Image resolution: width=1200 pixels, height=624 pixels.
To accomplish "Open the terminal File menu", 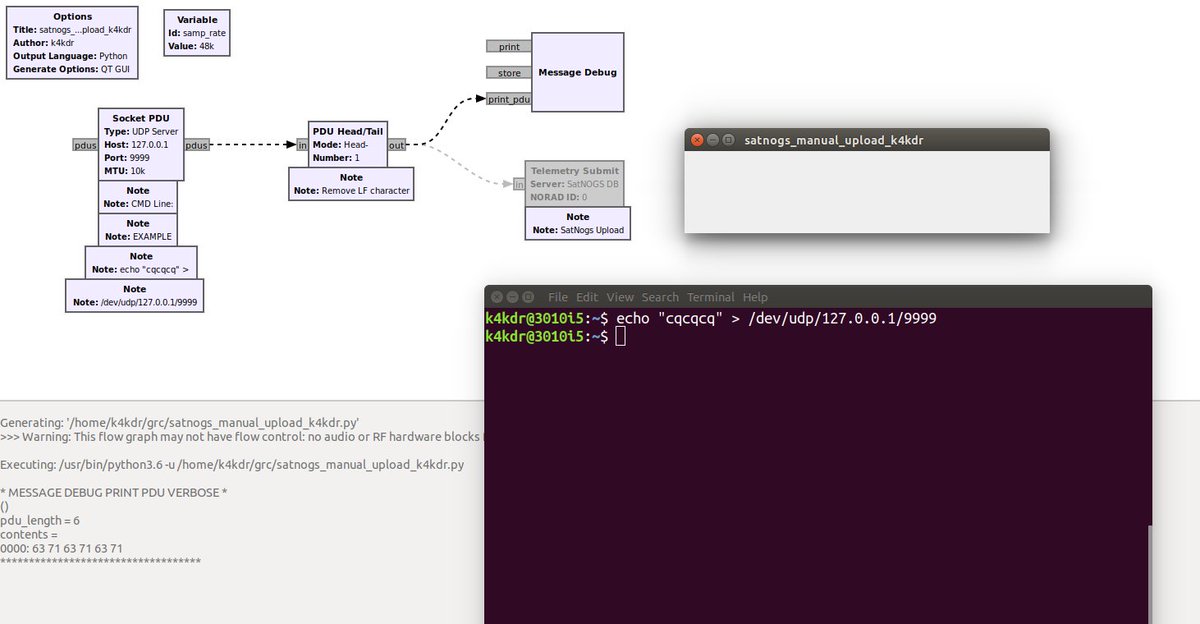I will point(558,297).
